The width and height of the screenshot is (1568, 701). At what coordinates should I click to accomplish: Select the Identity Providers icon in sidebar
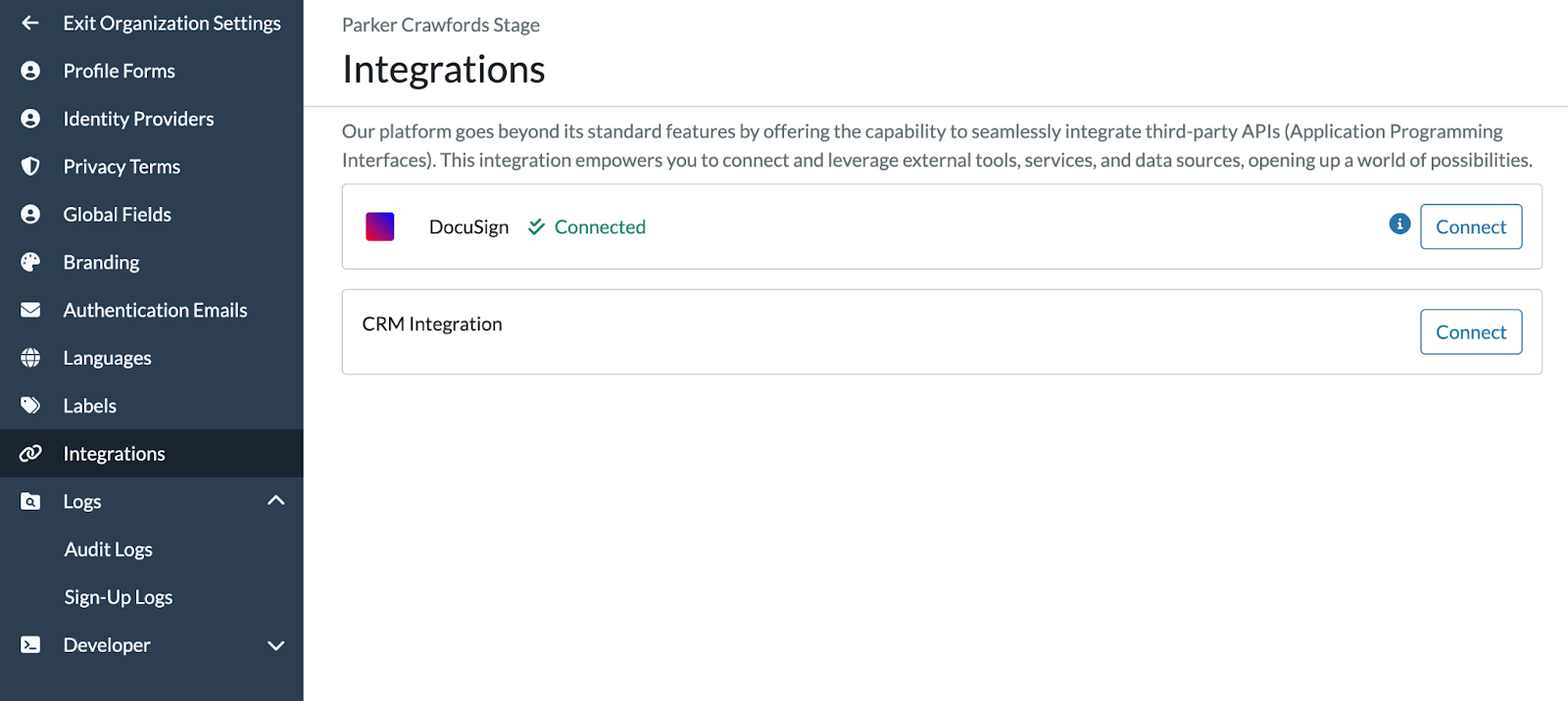tap(30, 118)
